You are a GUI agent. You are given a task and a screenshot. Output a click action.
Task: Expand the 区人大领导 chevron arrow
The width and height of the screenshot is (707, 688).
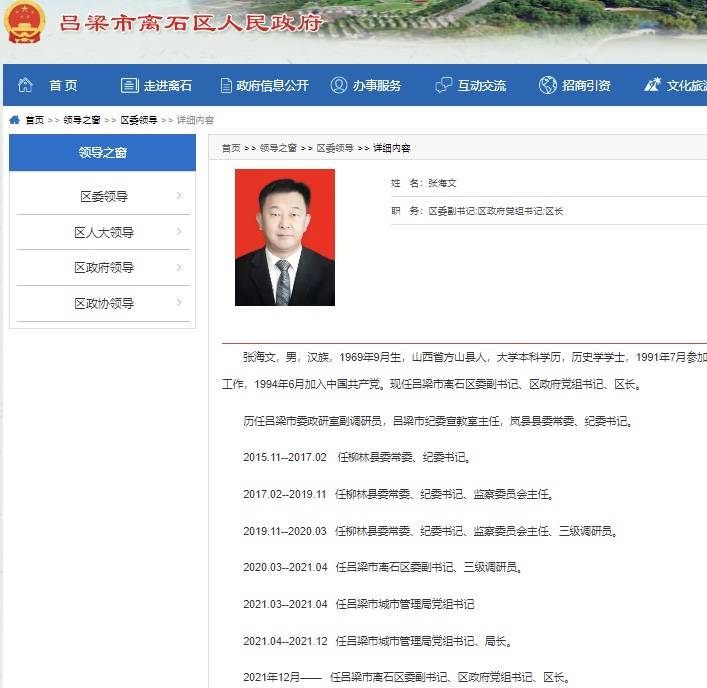pos(179,232)
